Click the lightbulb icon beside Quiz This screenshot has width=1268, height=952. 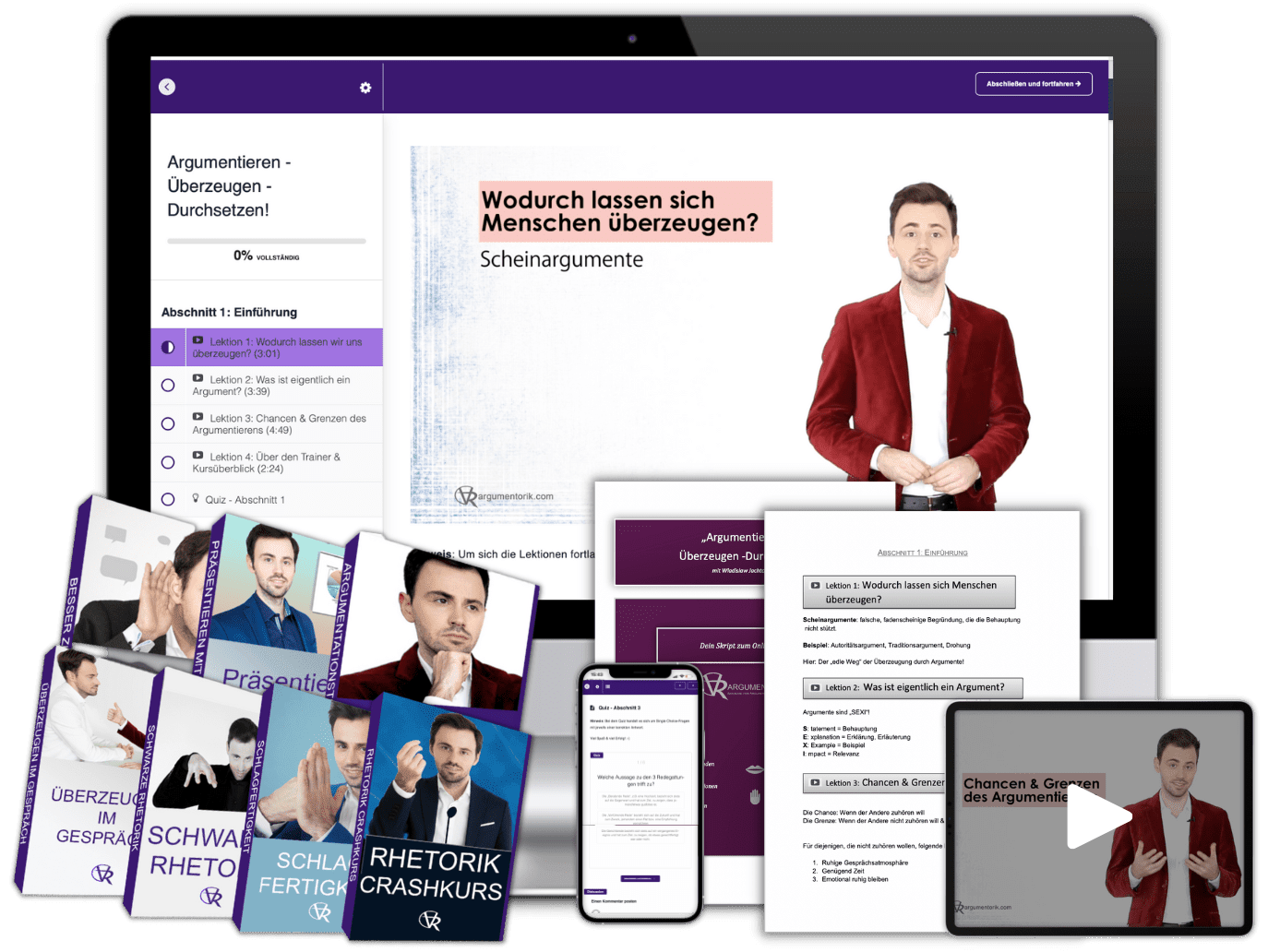196,498
